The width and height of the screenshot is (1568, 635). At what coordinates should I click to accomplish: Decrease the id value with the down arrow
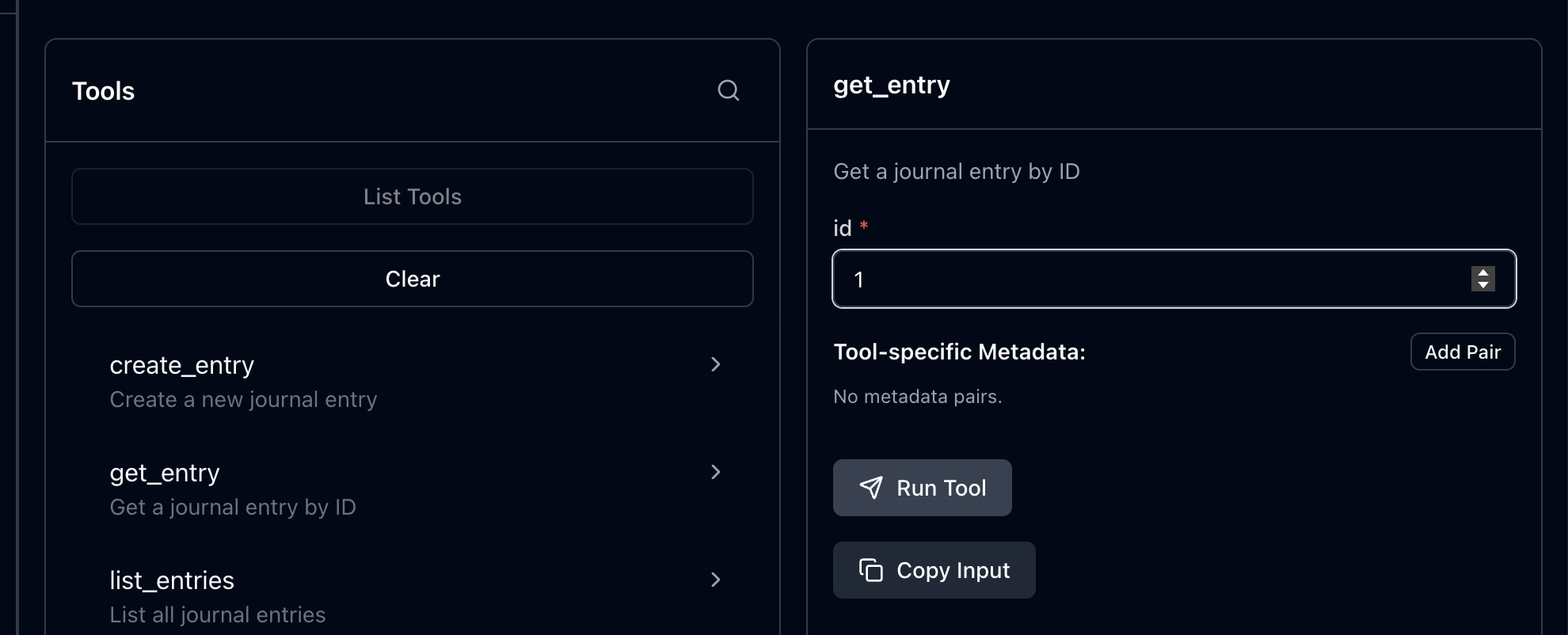tap(1482, 285)
